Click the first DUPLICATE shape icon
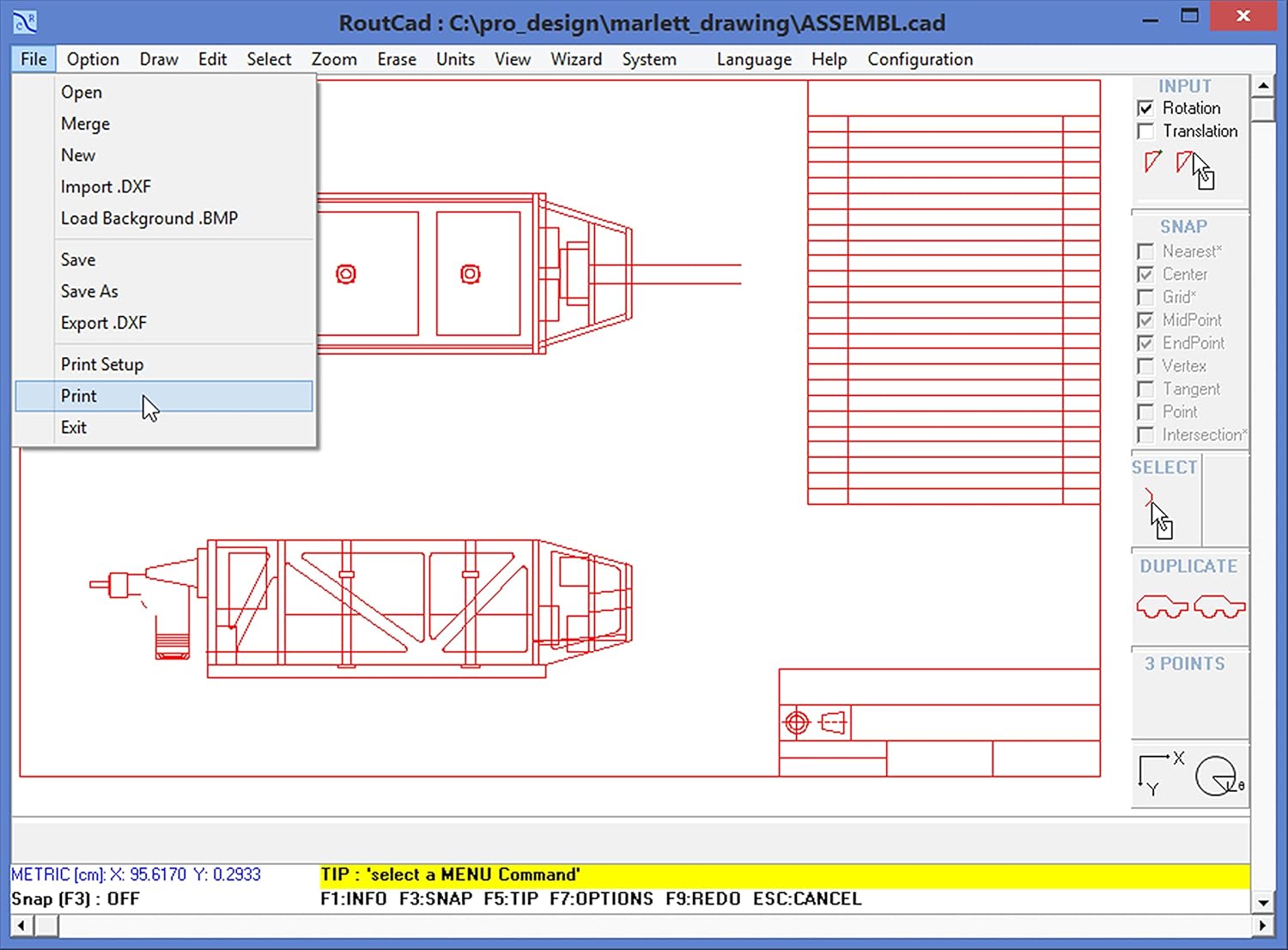The width and height of the screenshot is (1288, 950). point(1161,606)
